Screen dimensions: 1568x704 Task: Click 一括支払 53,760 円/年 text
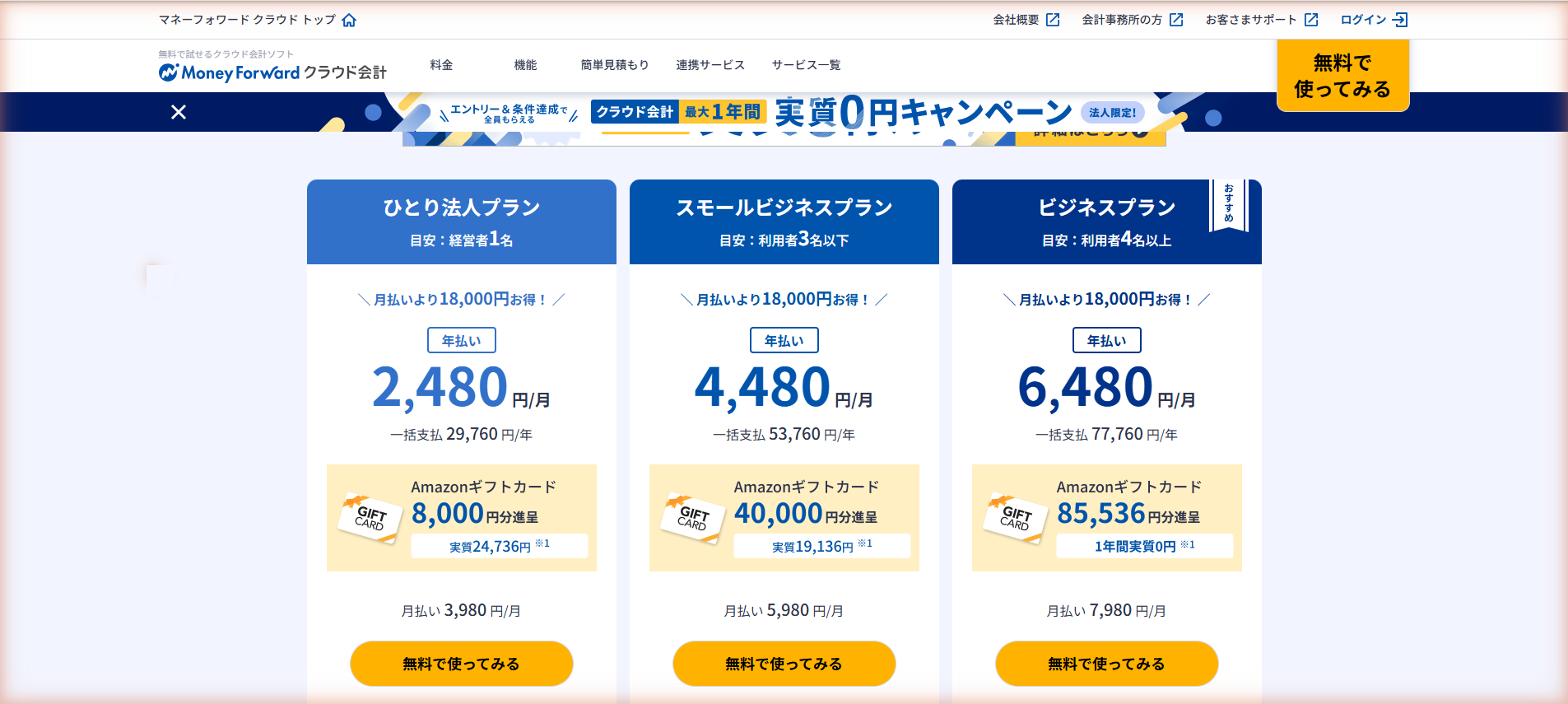784,434
